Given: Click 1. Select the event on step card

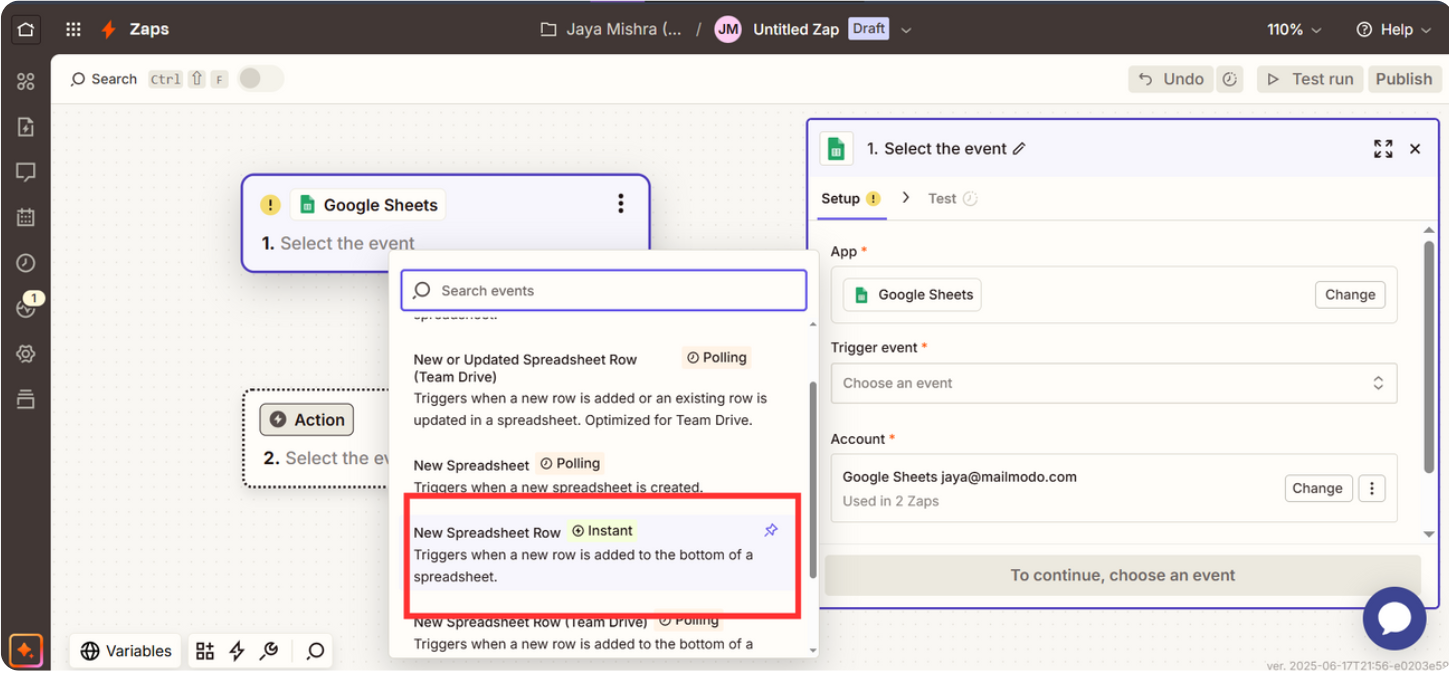Looking at the screenshot, I should click(338, 243).
